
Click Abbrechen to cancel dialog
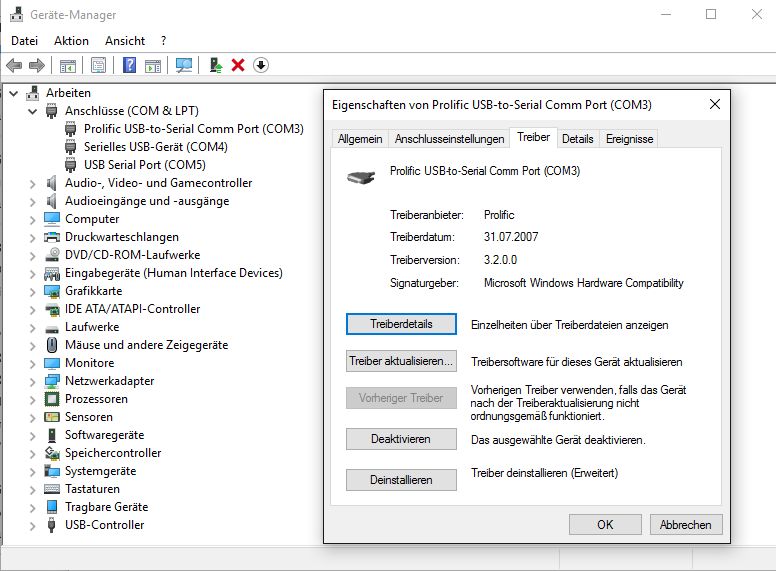[x=685, y=524]
